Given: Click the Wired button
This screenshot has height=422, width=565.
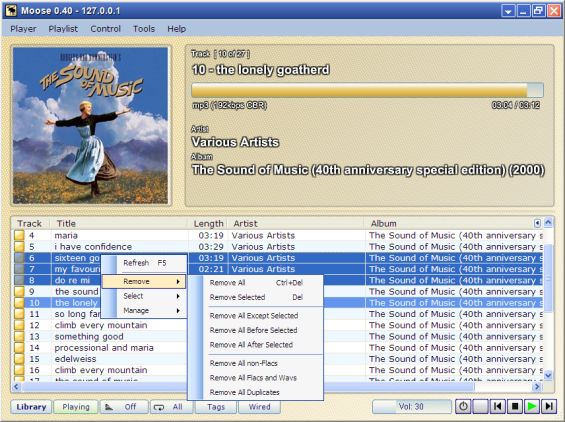Looking at the screenshot, I should [259, 407].
